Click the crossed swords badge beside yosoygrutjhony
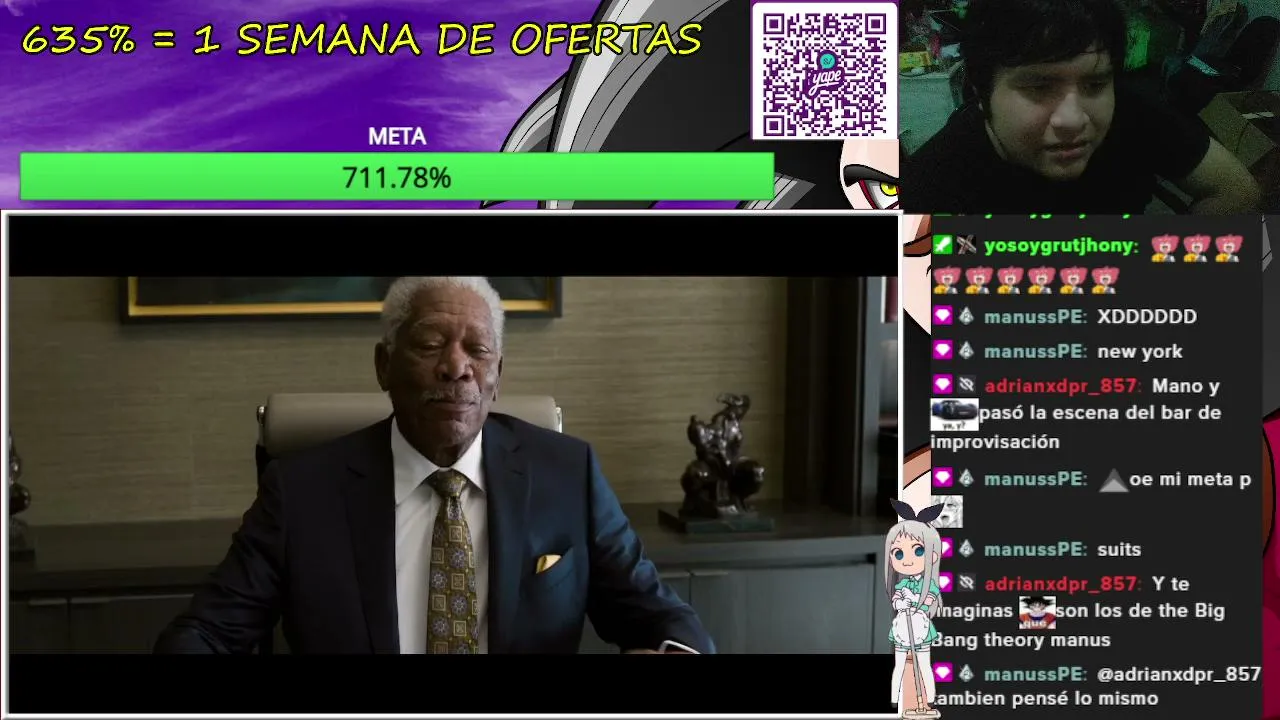Image resolution: width=1280 pixels, height=720 pixels. coord(966,245)
